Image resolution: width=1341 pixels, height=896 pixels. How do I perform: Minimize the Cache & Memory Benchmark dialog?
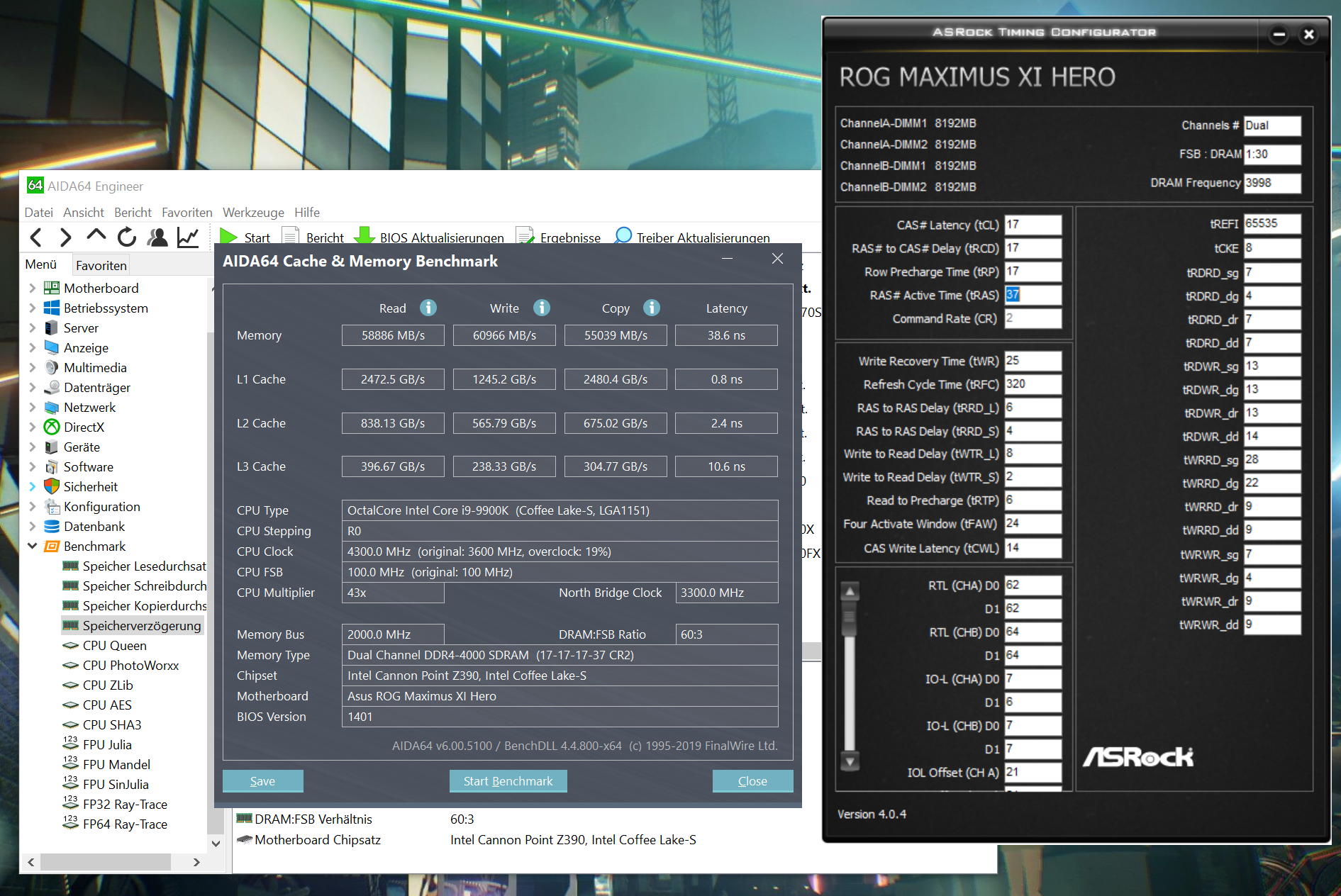[727, 259]
